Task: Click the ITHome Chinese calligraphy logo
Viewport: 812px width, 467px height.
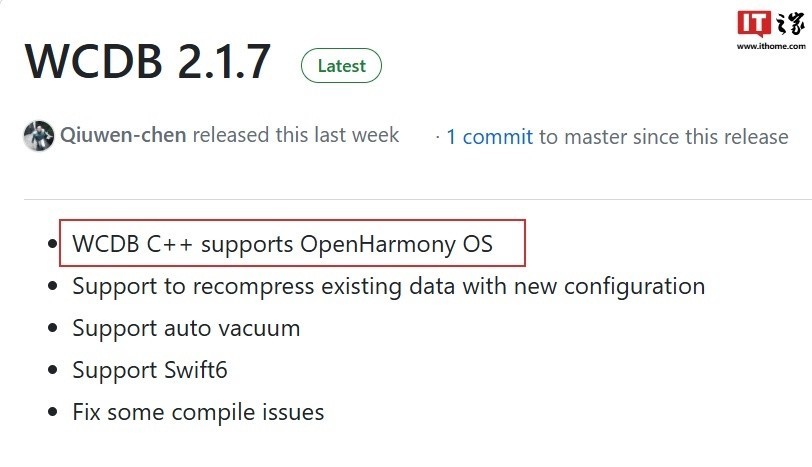Action: pos(790,23)
